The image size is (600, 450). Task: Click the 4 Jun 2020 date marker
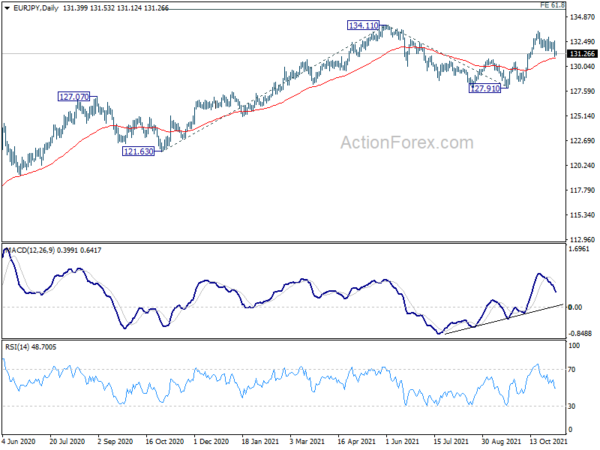coord(18,441)
